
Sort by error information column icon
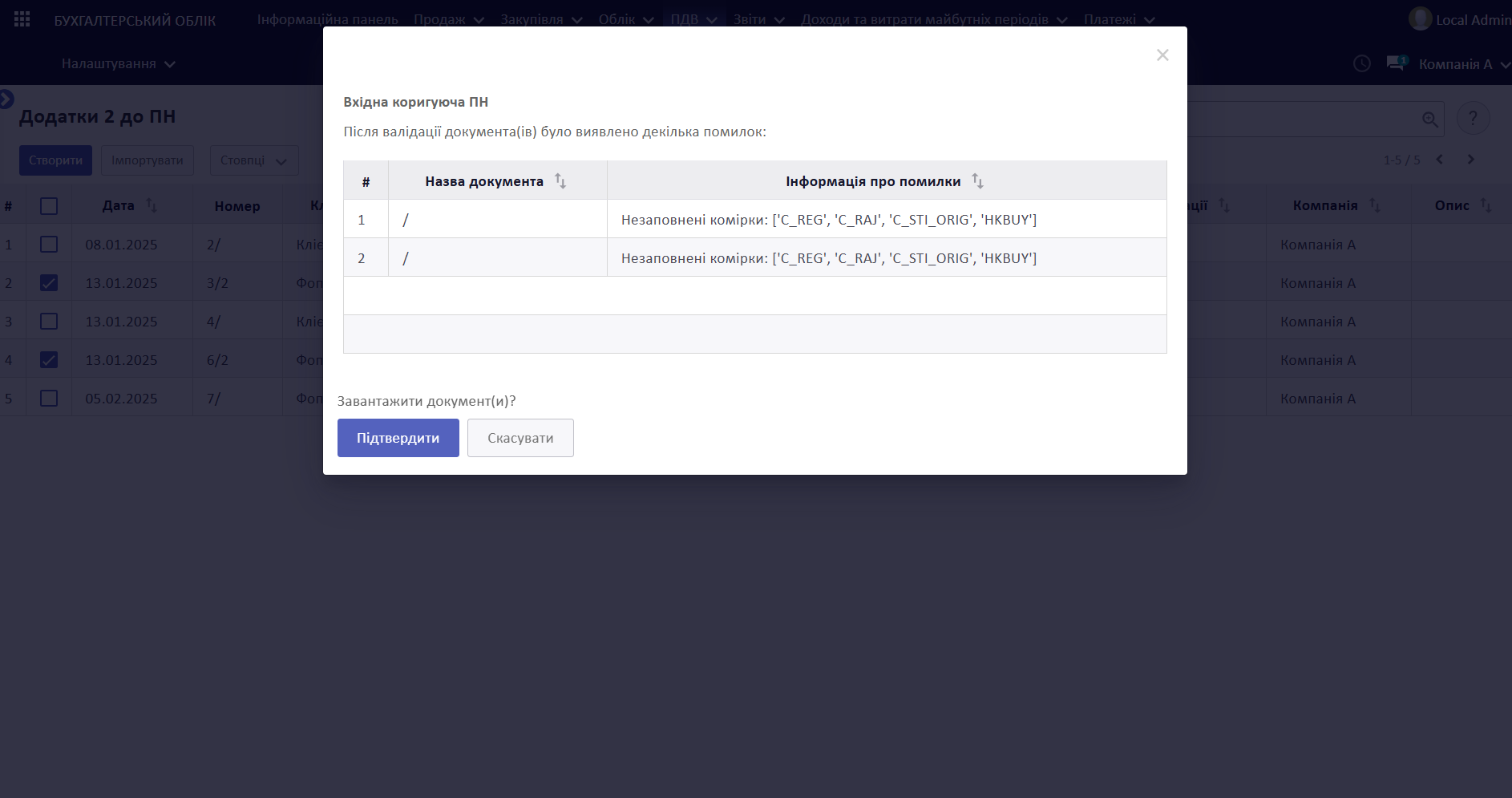[977, 180]
